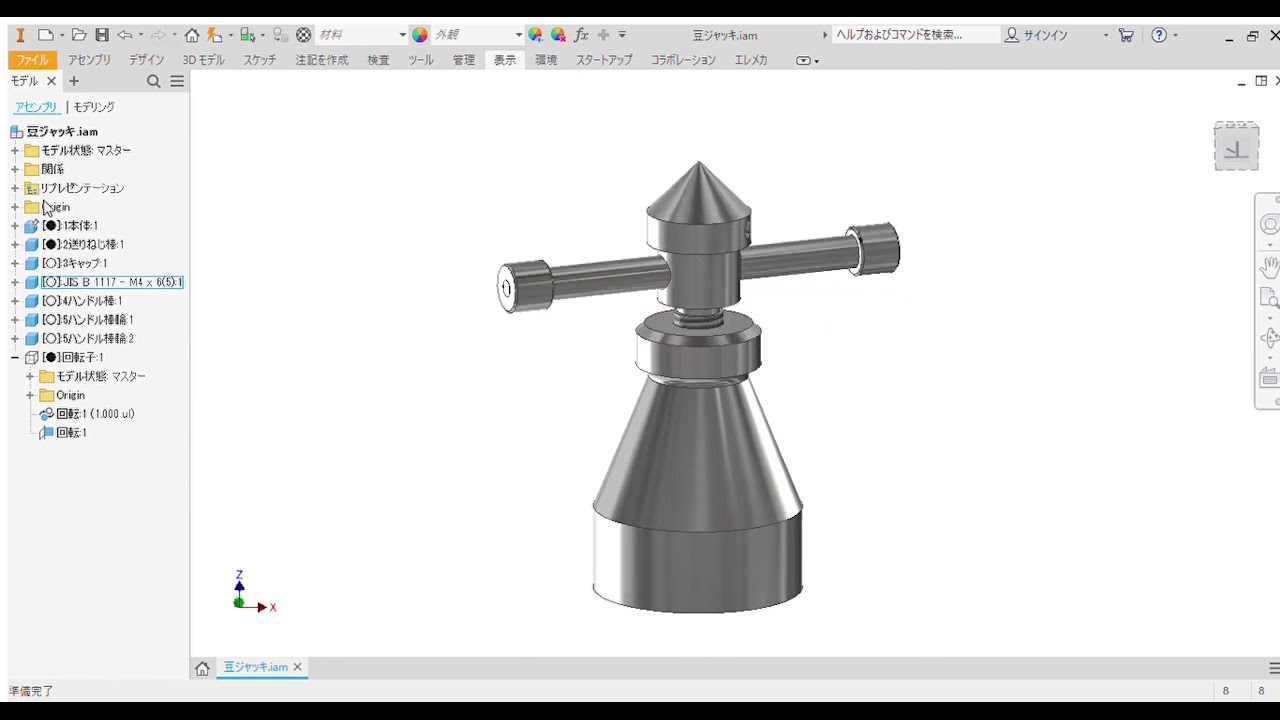Select the 回転:1 (1.000 ul) constraint
1280x720 pixels.
click(x=95, y=414)
